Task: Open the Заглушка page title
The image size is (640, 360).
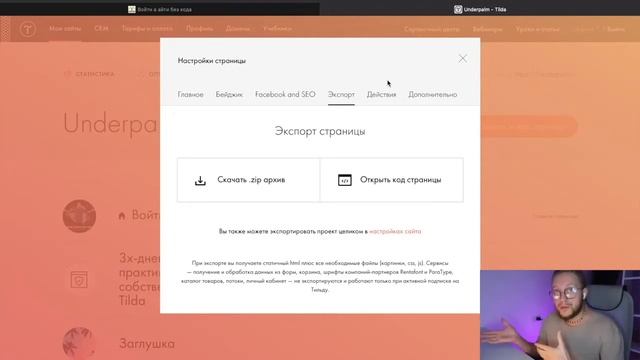Action: coord(147,344)
